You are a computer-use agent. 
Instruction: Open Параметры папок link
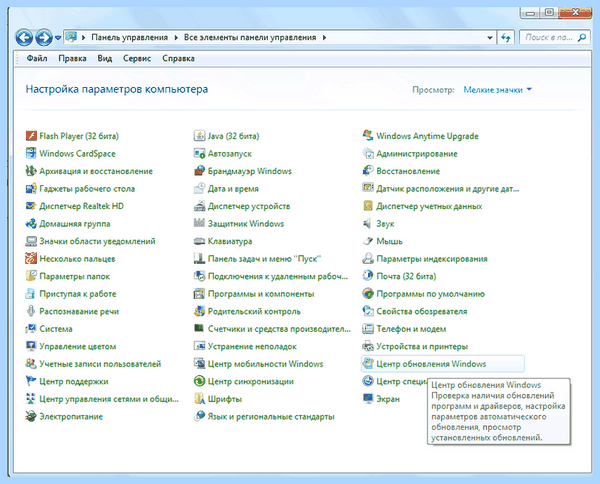coord(75,276)
